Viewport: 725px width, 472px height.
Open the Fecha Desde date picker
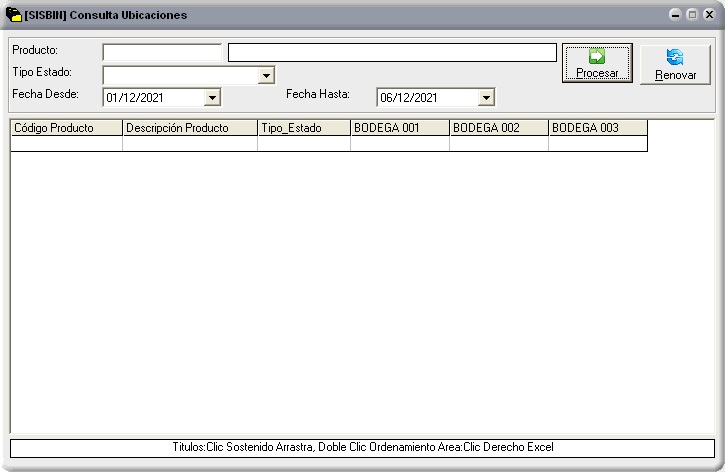coord(211,98)
